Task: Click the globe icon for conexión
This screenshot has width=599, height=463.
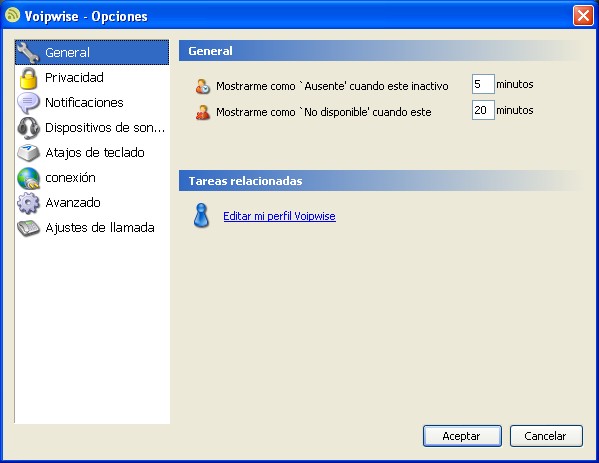Action: tap(28, 178)
